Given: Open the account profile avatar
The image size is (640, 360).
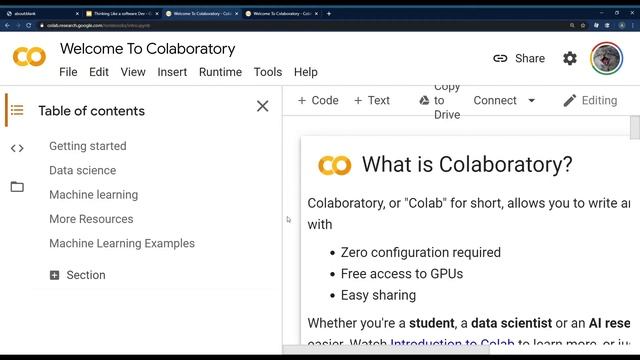Looking at the screenshot, I should (607, 58).
